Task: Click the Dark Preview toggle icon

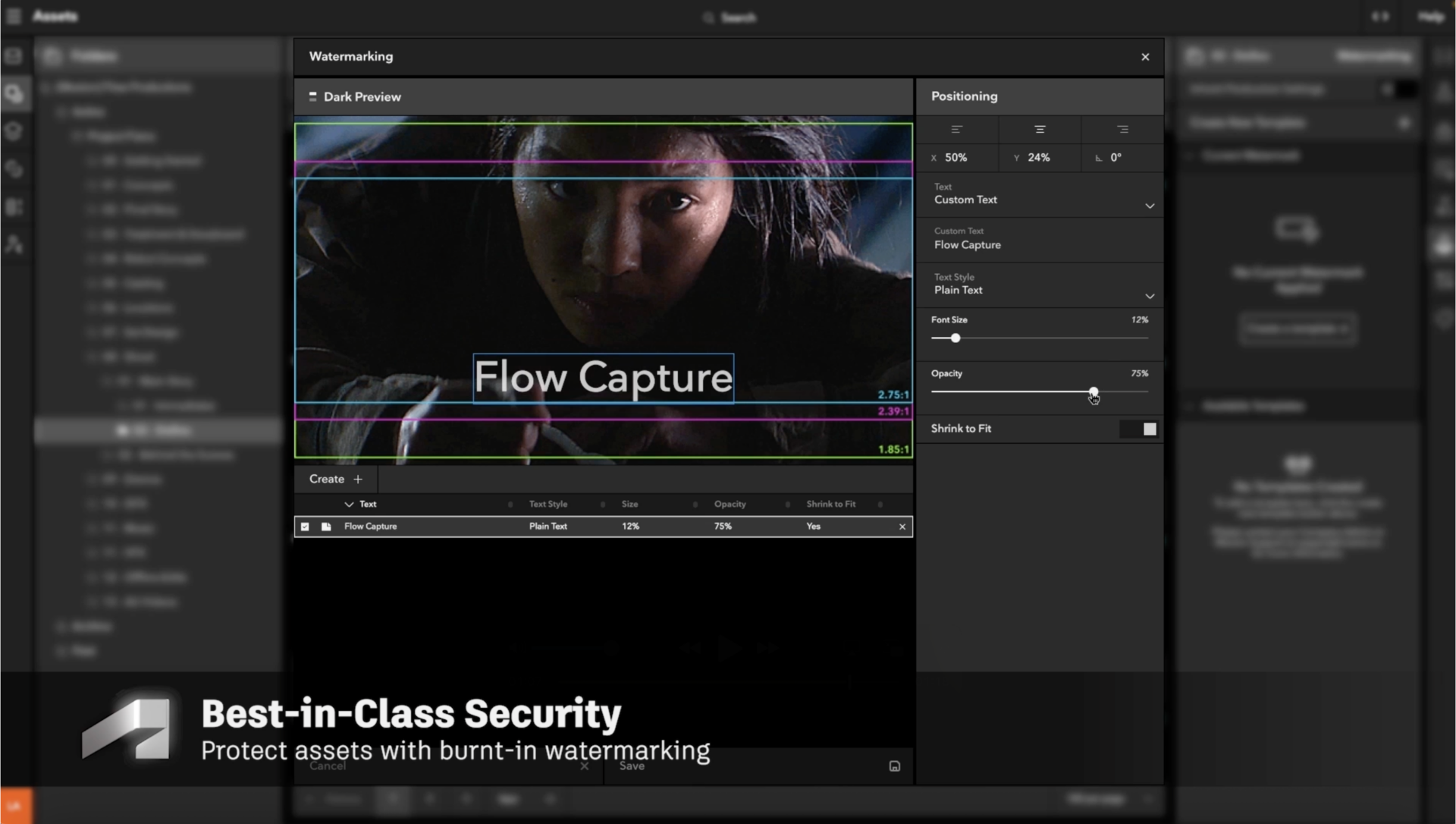Action: (x=312, y=96)
